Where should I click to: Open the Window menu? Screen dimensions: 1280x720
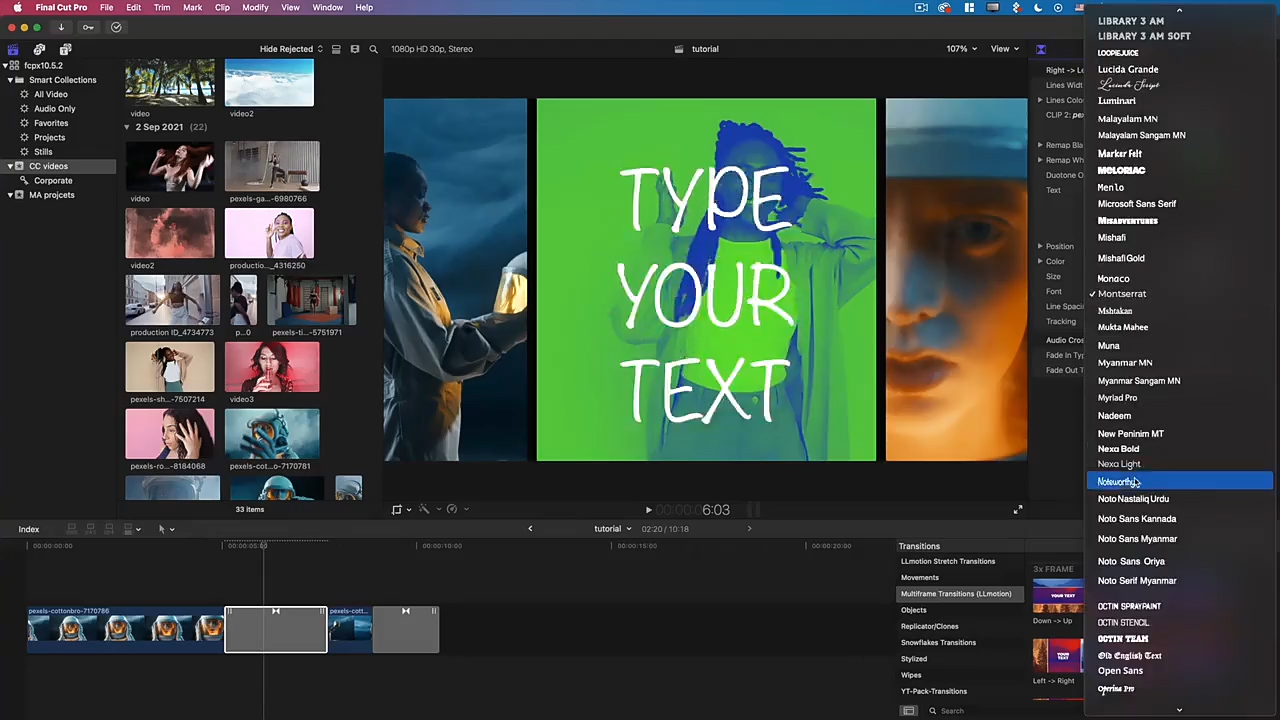coord(328,8)
